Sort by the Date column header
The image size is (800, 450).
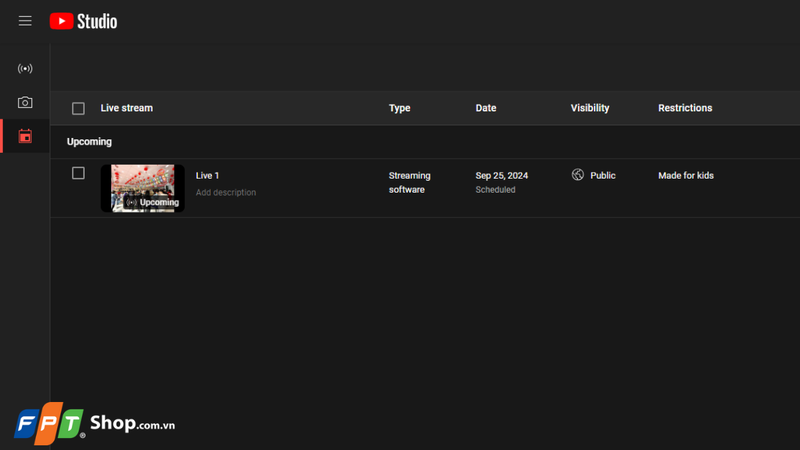486,108
